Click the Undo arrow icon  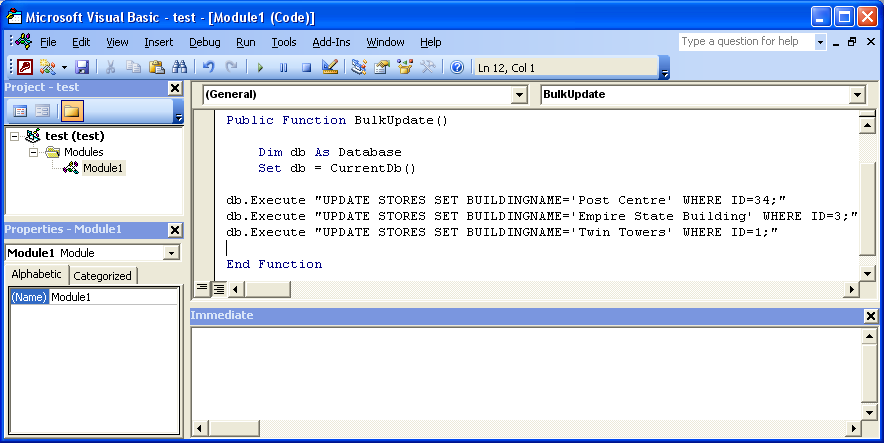209,67
